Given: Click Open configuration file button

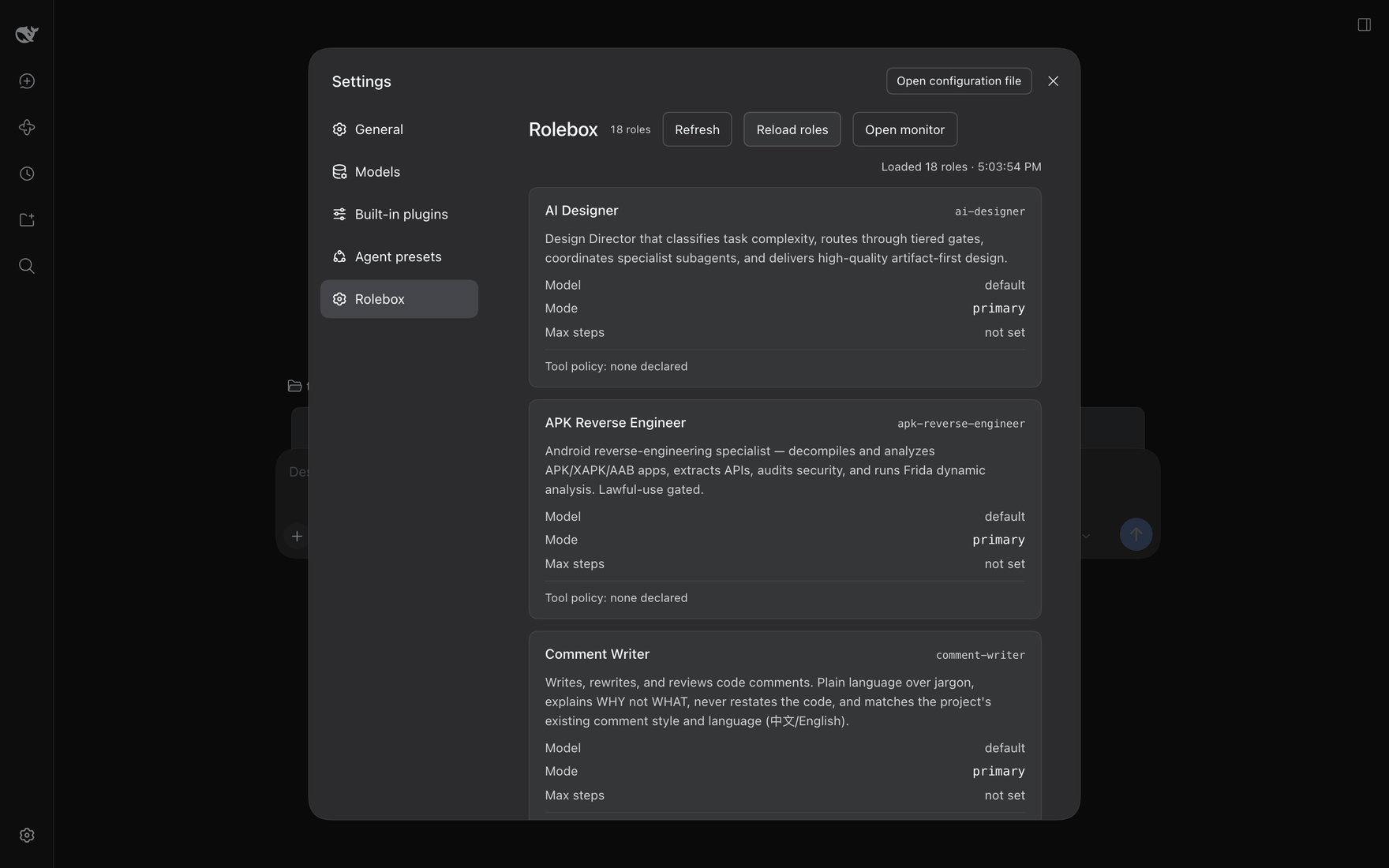Looking at the screenshot, I should tap(958, 81).
